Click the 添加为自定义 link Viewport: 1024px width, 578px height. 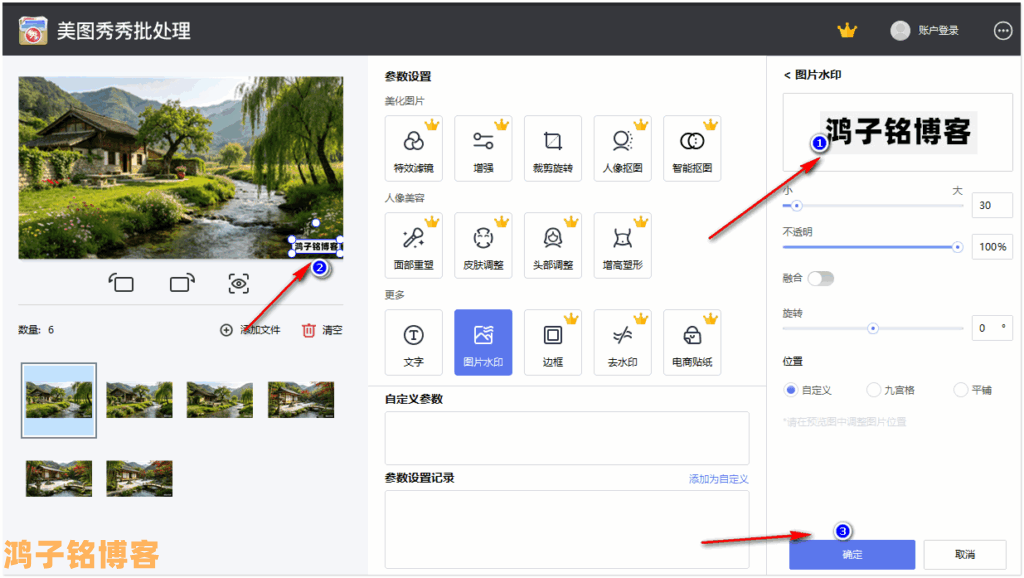coord(718,479)
